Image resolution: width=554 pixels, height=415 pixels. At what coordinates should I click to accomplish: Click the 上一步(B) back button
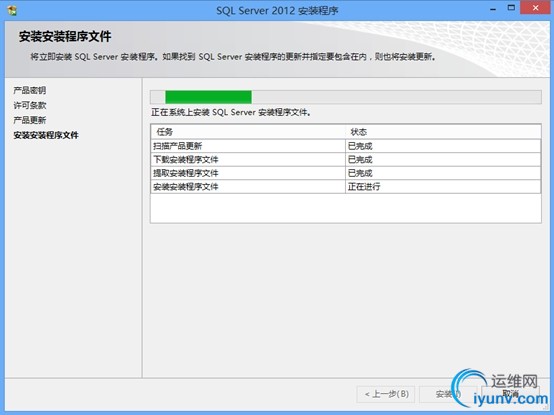pyautogui.click(x=387, y=394)
